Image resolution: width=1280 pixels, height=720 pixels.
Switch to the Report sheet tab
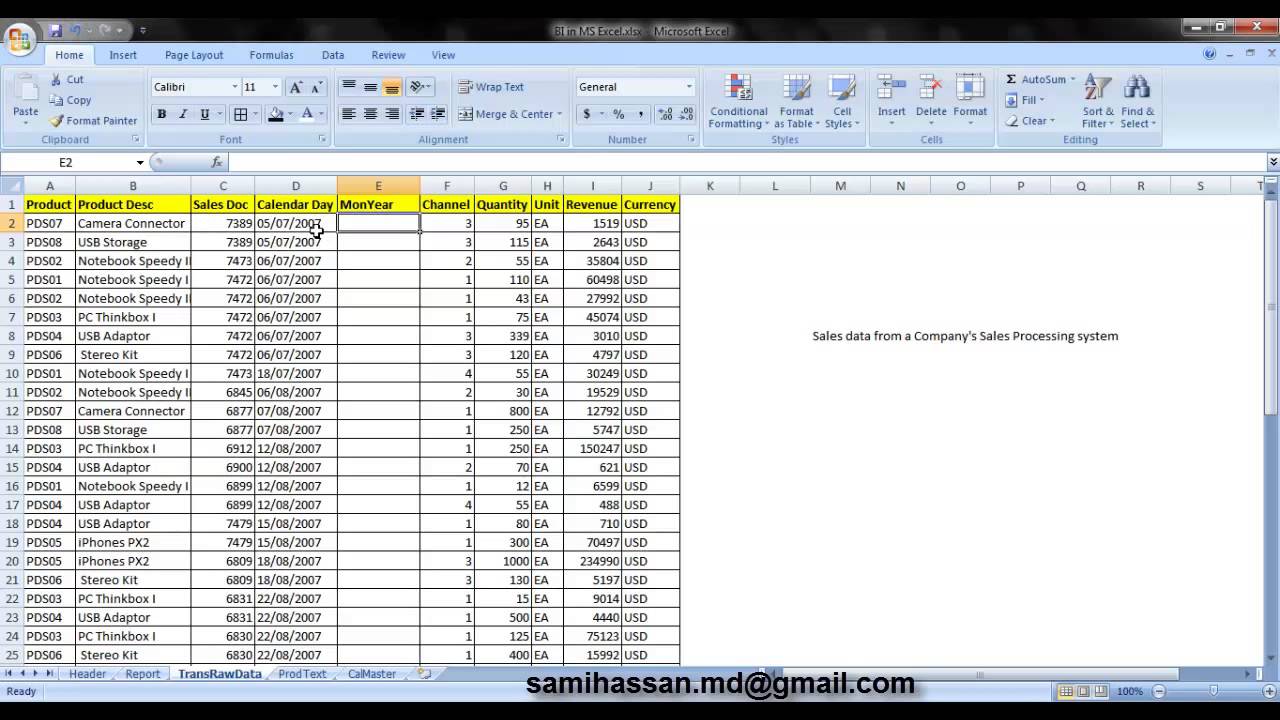pos(142,674)
